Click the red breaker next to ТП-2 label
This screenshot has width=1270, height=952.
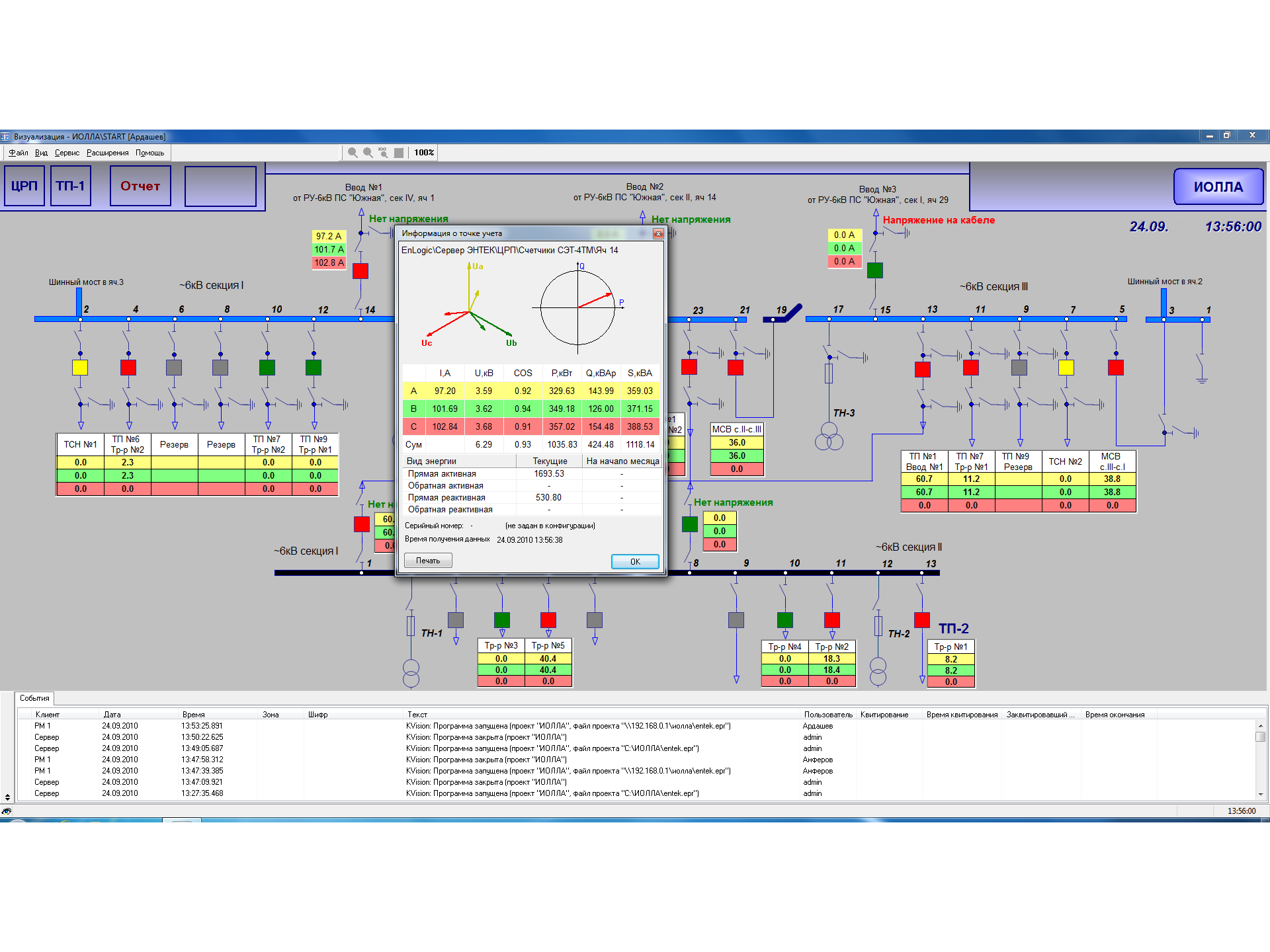tap(922, 620)
